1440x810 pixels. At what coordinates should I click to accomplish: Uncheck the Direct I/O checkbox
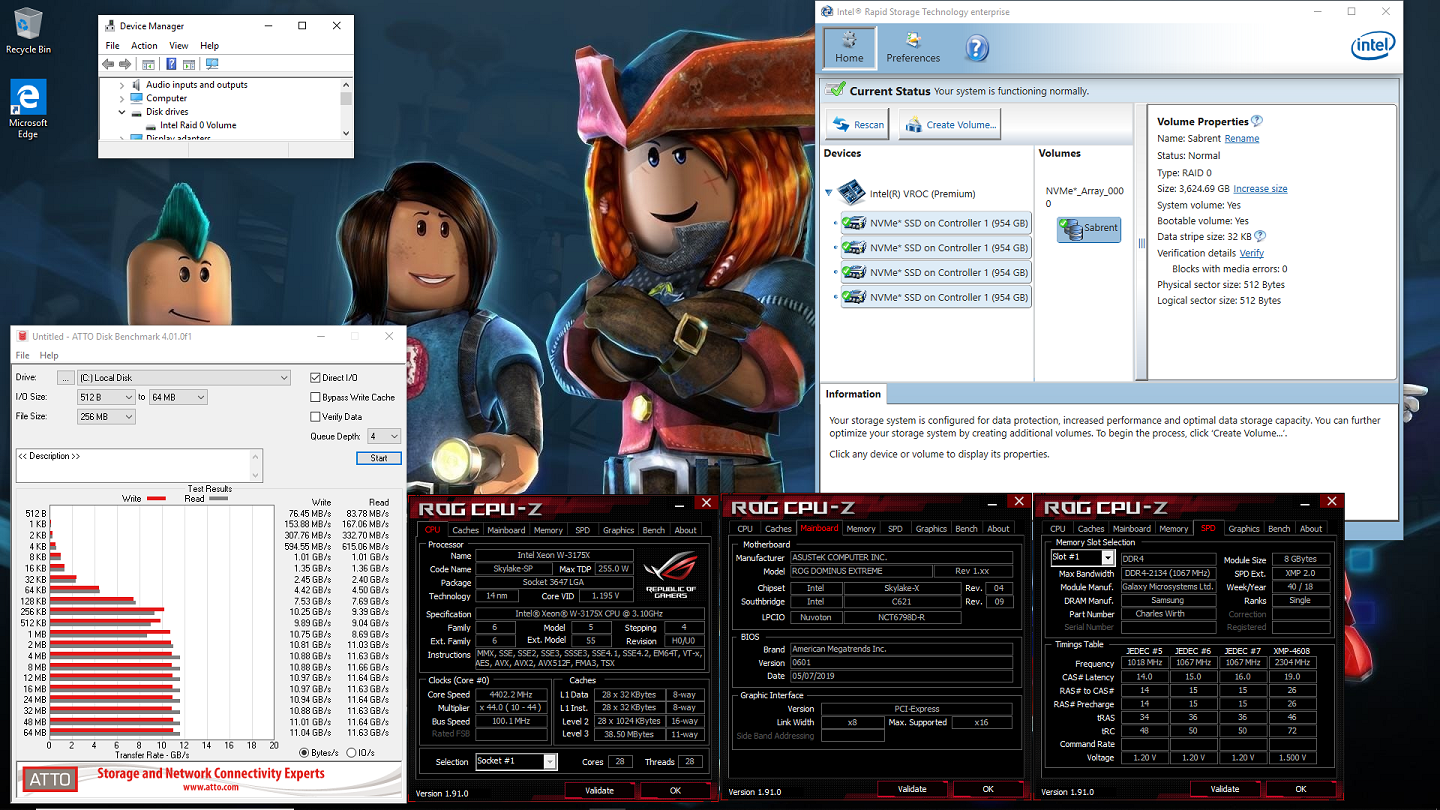coord(316,378)
